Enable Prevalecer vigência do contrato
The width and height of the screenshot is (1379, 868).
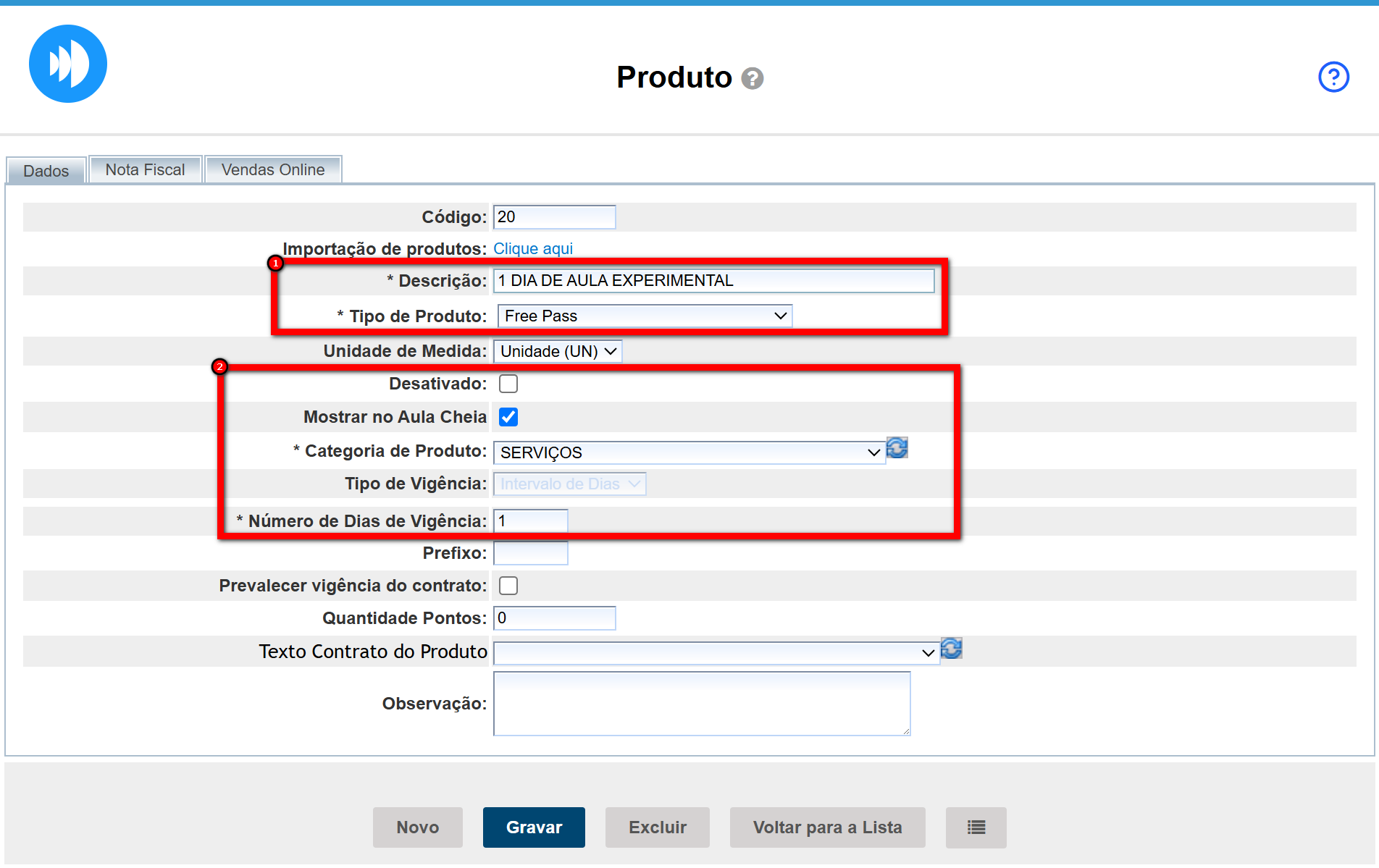(508, 586)
